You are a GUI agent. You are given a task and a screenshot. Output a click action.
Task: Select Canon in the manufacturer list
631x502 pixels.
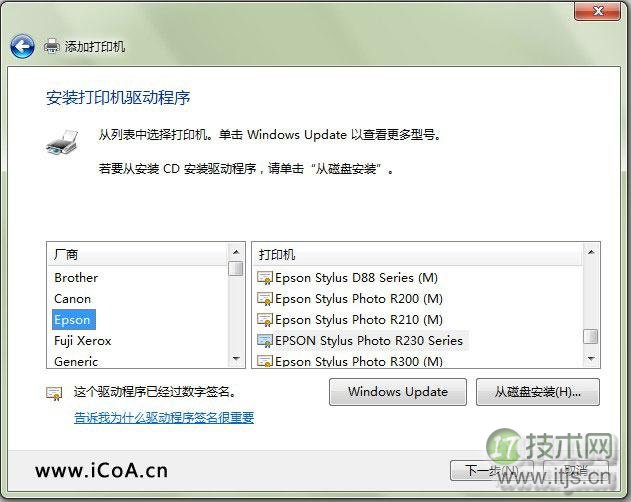[72, 299]
